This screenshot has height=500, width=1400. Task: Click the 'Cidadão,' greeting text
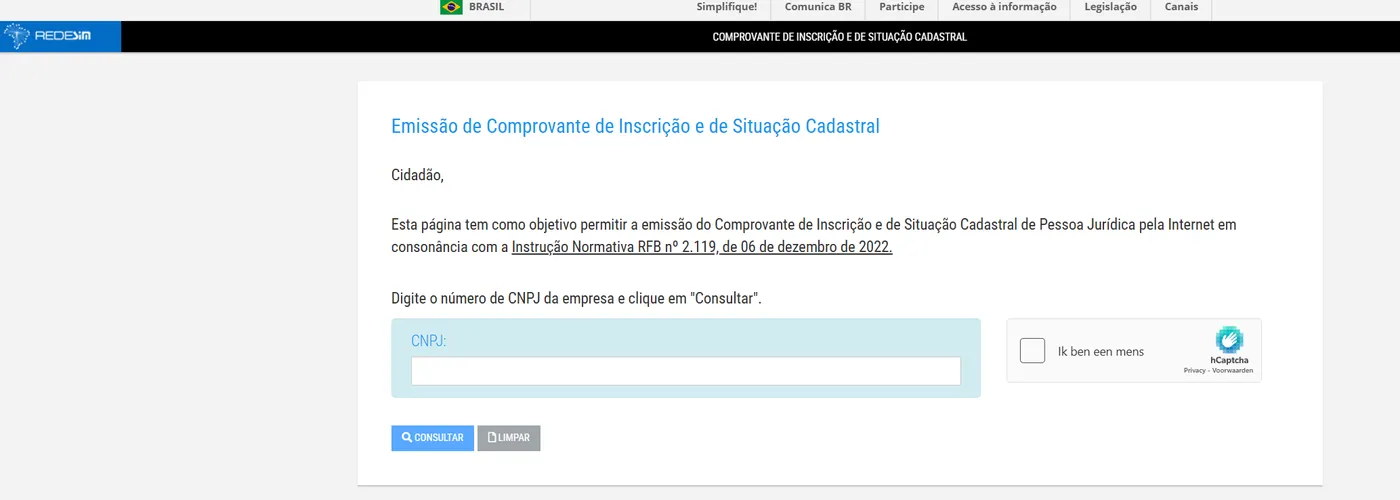[x=417, y=176]
